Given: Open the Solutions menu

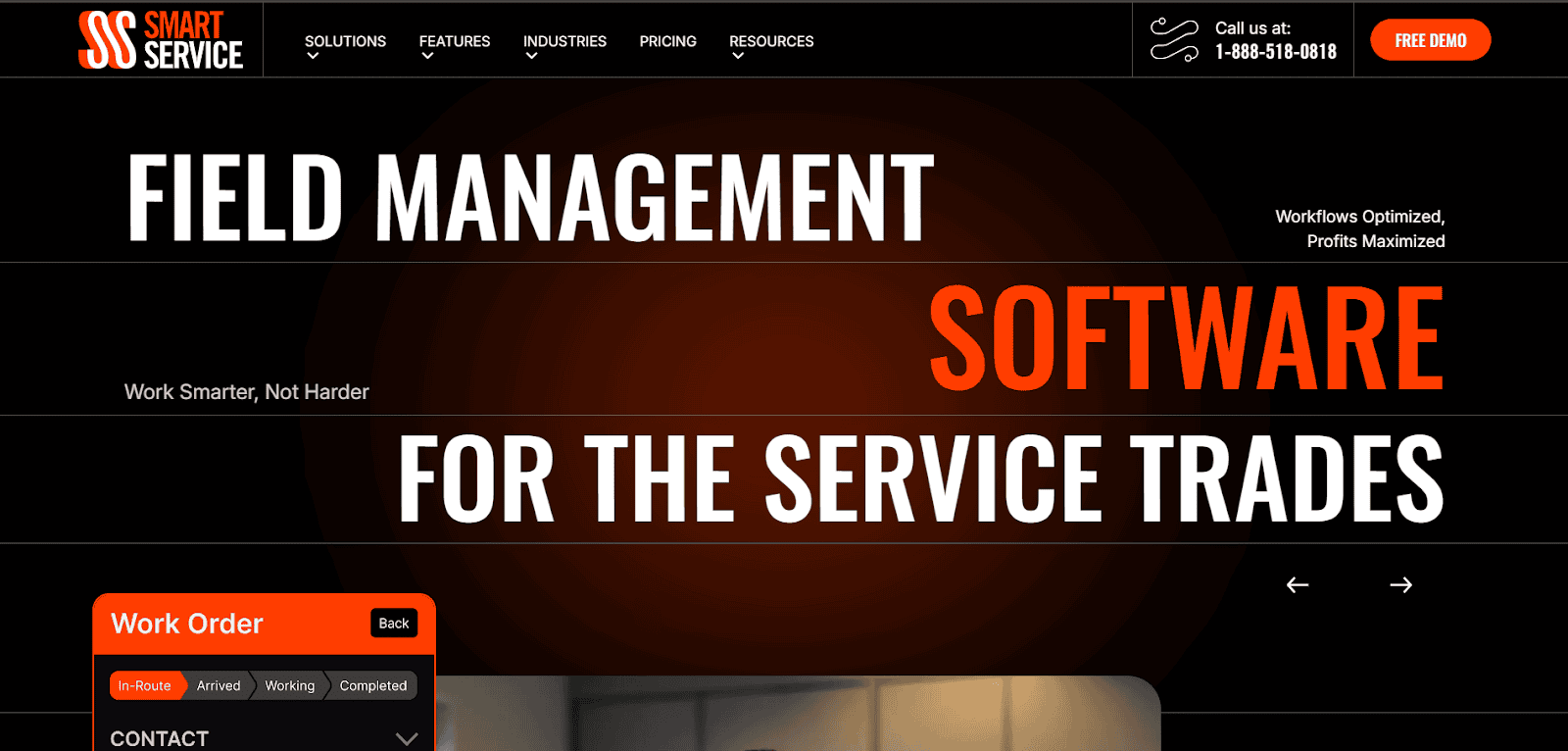Looking at the screenshot, I should click(345, 41).
